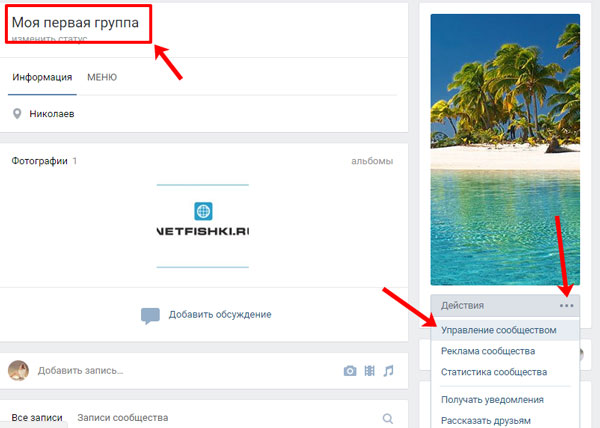Click the location pin icon near Николаев
600x428 pixels.
coord(17,114)
